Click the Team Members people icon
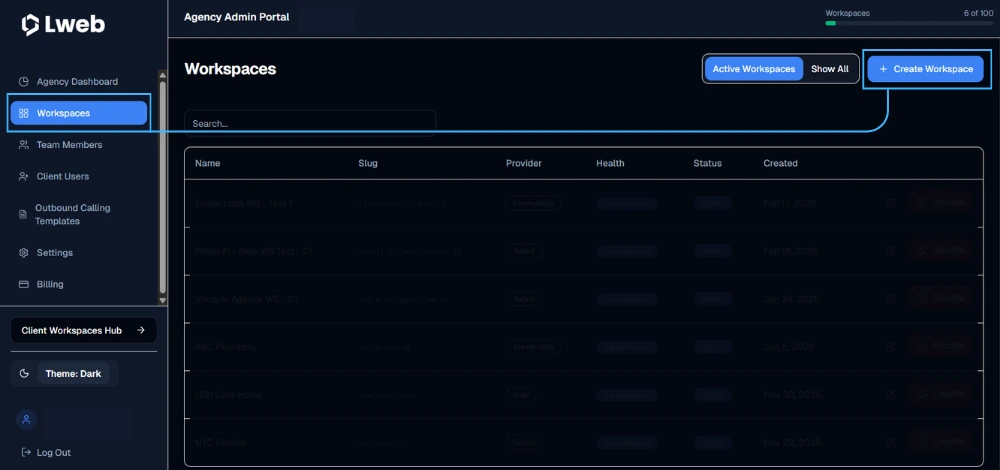1000x470 pixels. [24, 145]
